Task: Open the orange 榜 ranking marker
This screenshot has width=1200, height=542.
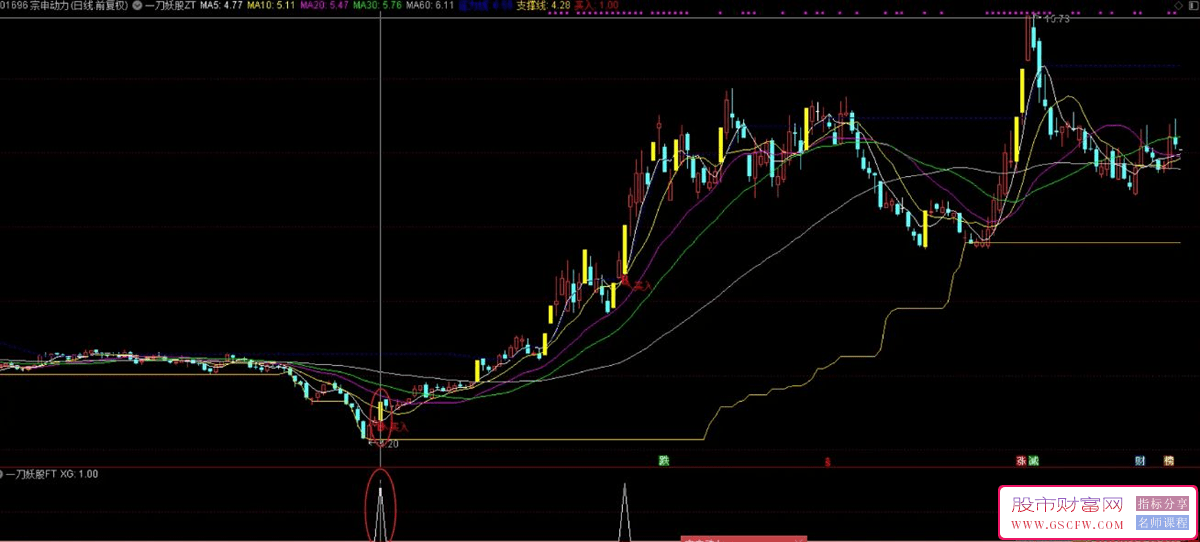Action: [x=1168, y=461]
